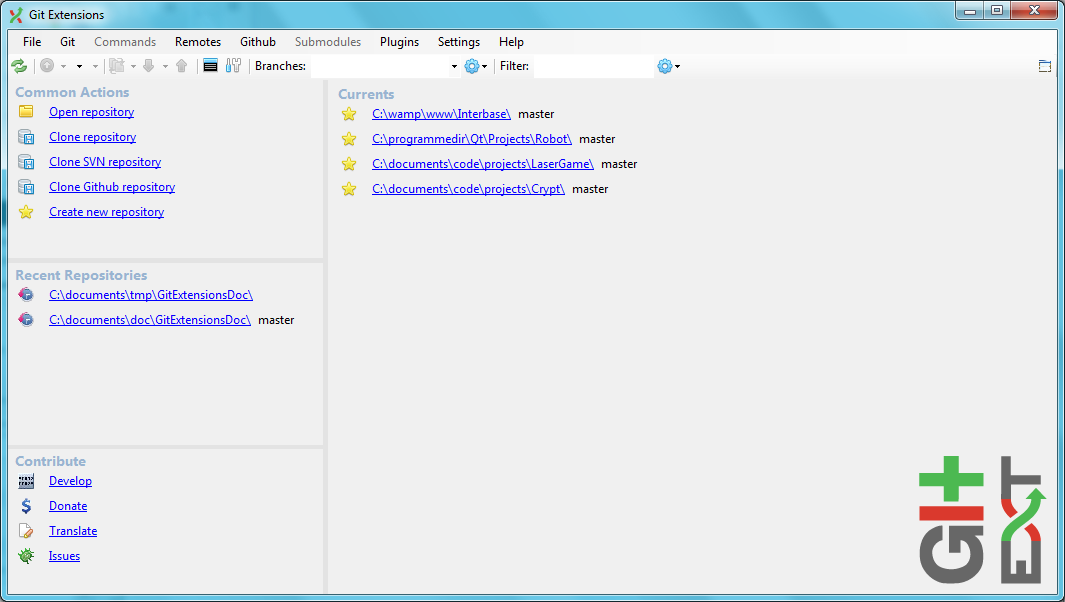This screenshot has height=602, width=1065.
Task: Click the icon beside tmp\GitExtensionsDoc repository
Action: pyautogui.click(x=26, y=295)
